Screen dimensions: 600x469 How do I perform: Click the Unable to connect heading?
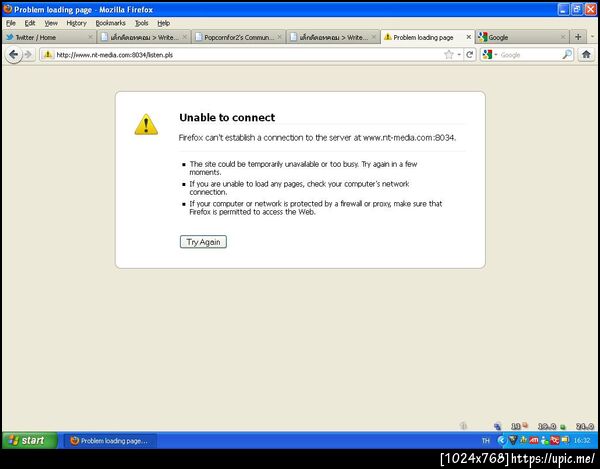[227, 117]
